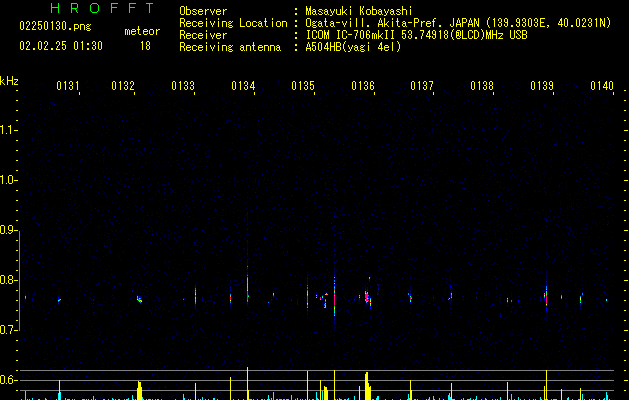Click the 0140 time marker

[602, 86]
